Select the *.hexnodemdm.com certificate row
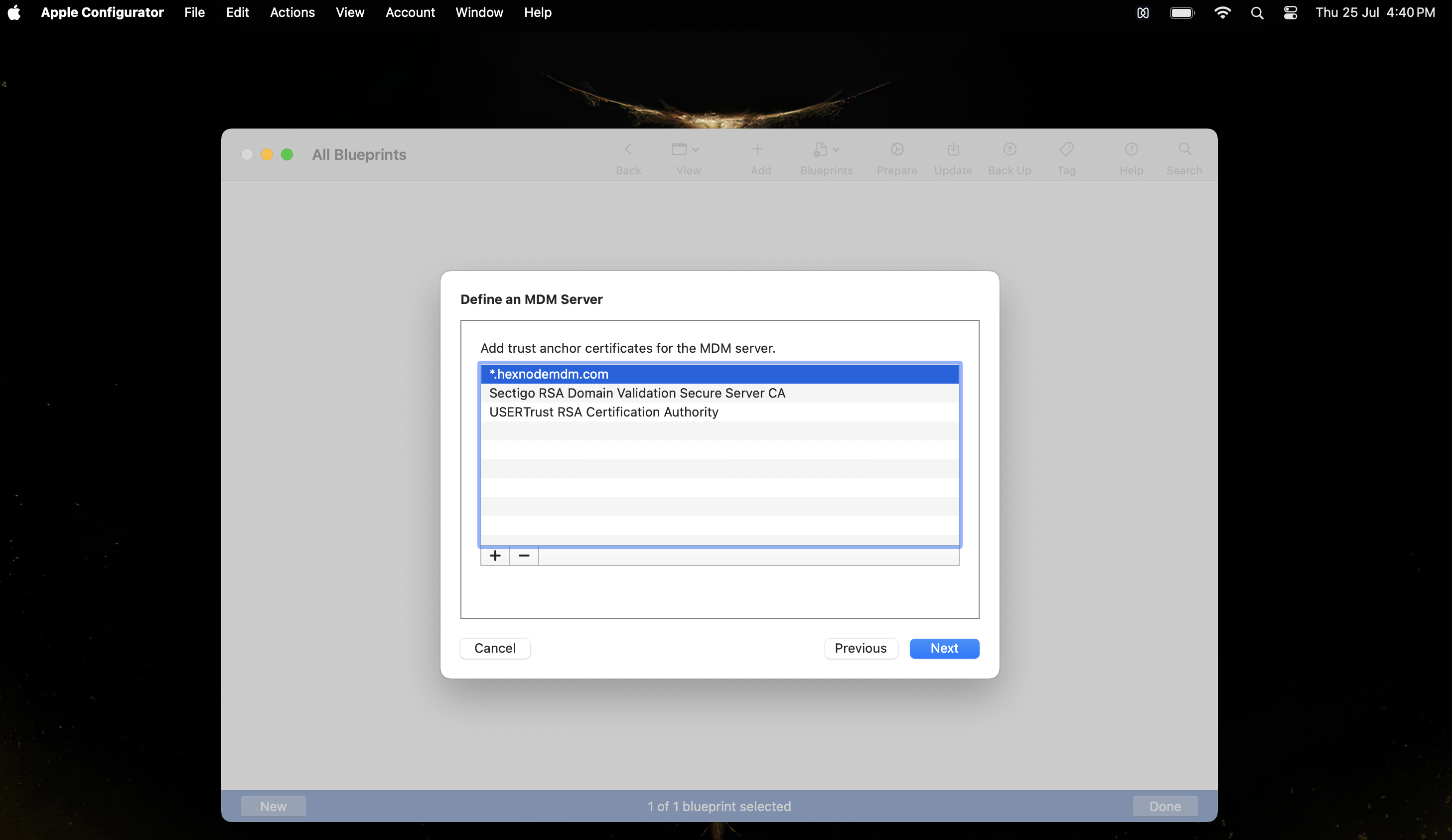This screenshot has width=1452, height=840. (720, 374)
